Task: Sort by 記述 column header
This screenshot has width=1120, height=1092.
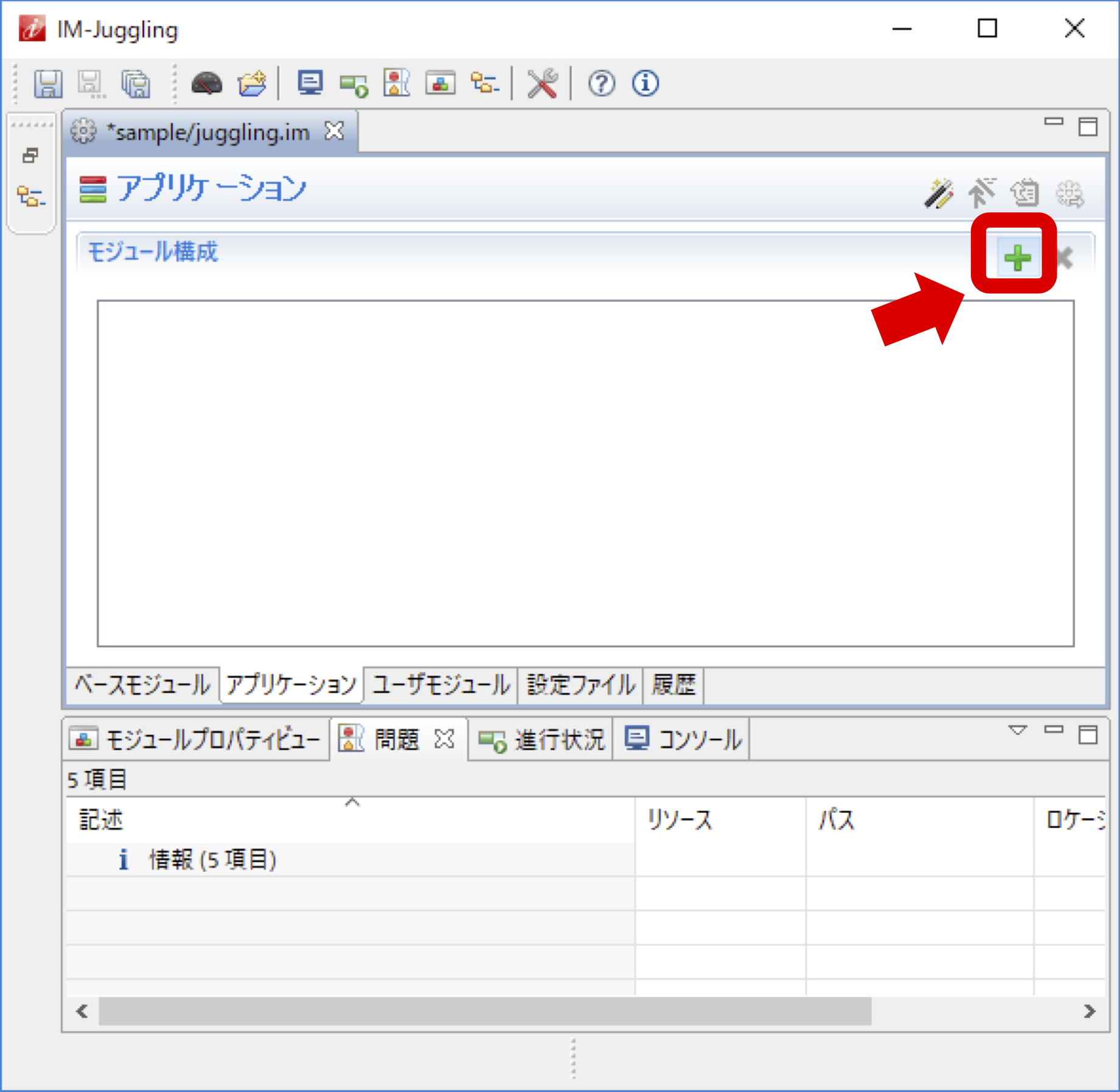Action: point(350,819)
